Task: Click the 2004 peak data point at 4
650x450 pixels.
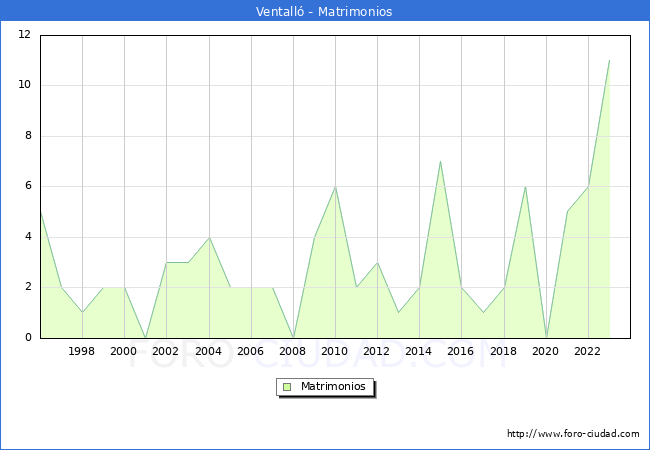Action: tap(209, 237)
